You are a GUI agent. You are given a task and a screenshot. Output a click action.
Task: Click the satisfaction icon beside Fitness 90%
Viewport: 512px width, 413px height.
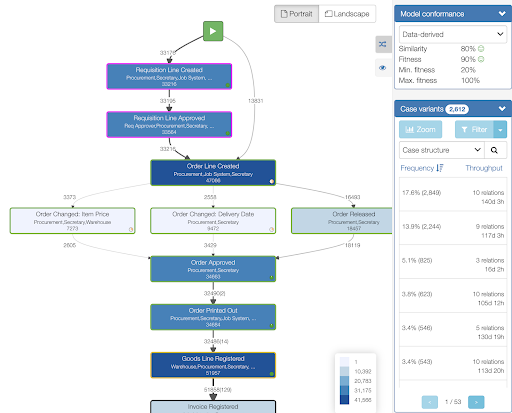pos(481,59)
